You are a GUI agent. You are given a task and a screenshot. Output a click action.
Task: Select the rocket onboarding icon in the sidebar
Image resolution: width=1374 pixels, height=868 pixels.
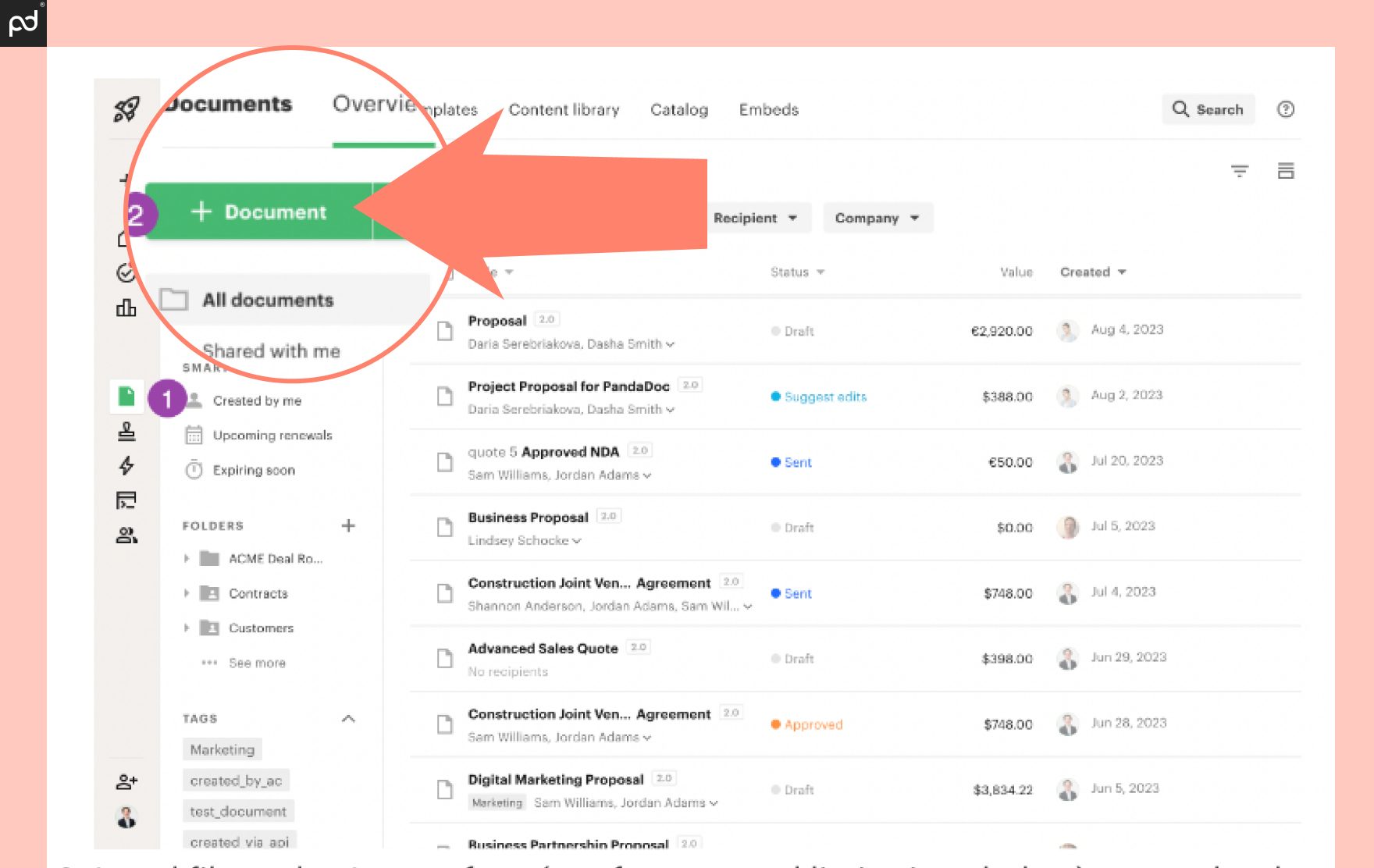click(x=127, y=109)
